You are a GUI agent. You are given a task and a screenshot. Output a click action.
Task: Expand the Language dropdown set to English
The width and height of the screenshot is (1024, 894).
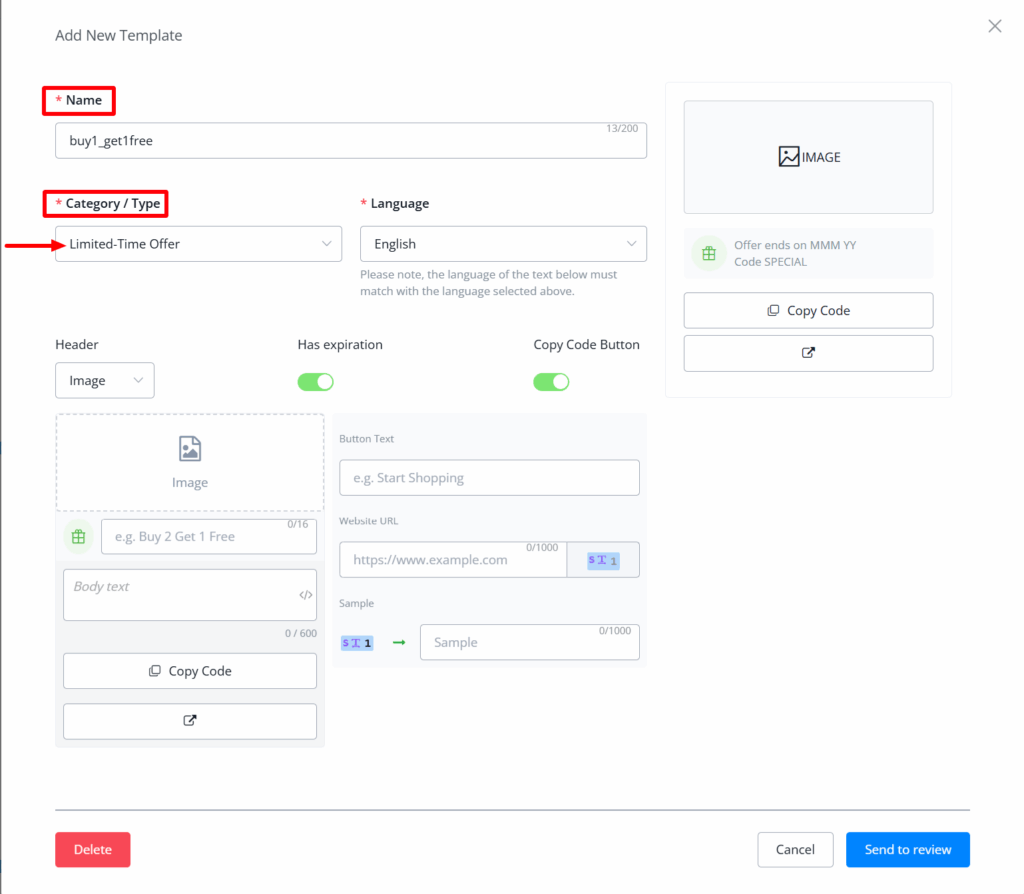click(503, 244)
